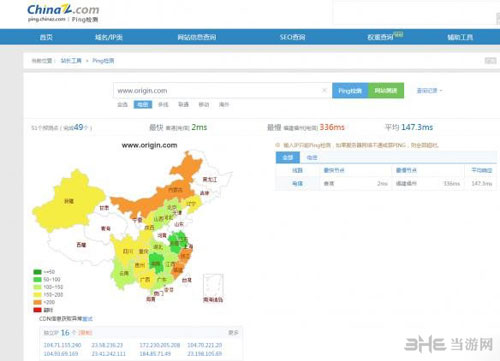The image size is (500, 361).
Task: Toggle the 多线 line filter
Action: (x=163, y=105)
